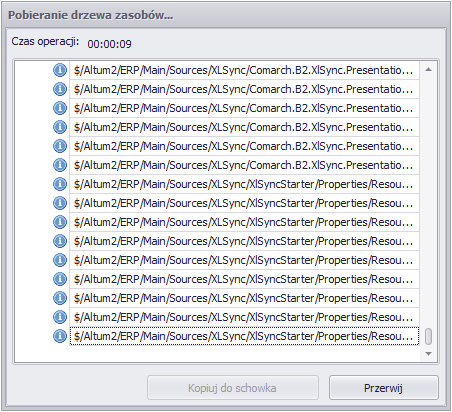The width and height of the screenshot is (452, 412).
Task: Click info icon of first XlSyncStarter Properties row
Action: pyautogui.click(x=60, y=184)
